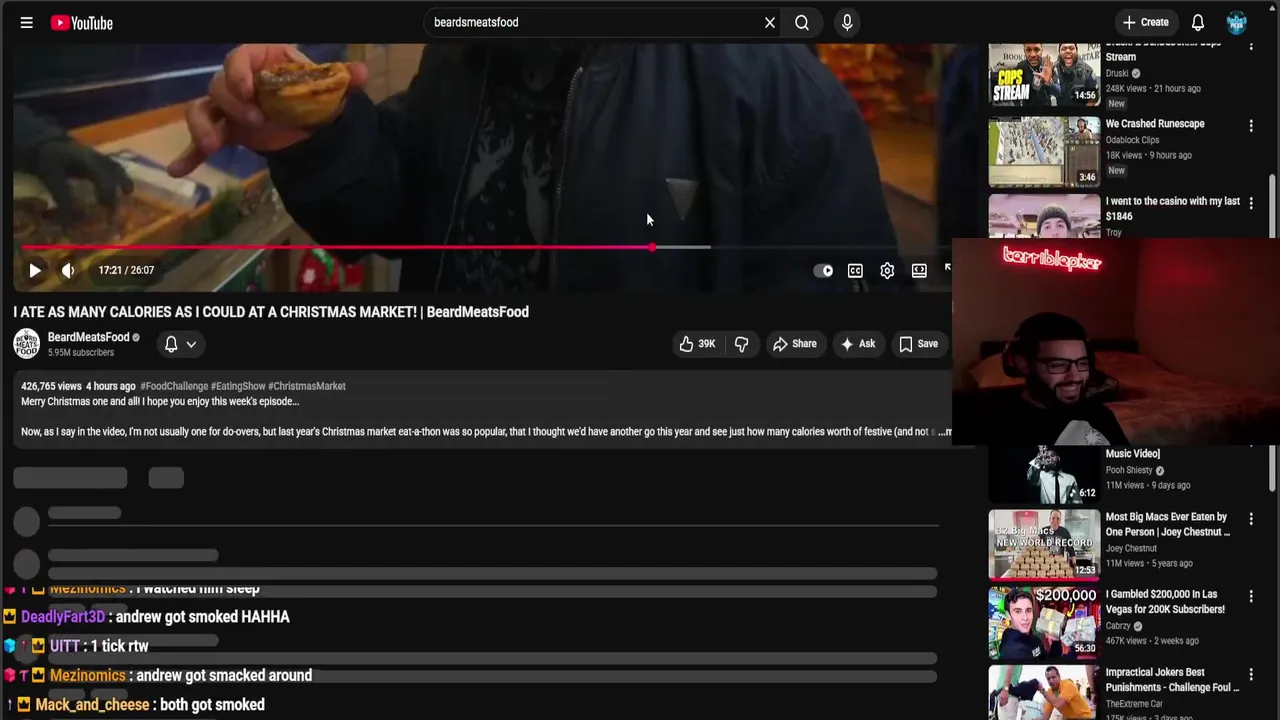Viewport: 1280px width, 720px height.
Task: Go to YouTube home via logo
Action: [82, 22]
